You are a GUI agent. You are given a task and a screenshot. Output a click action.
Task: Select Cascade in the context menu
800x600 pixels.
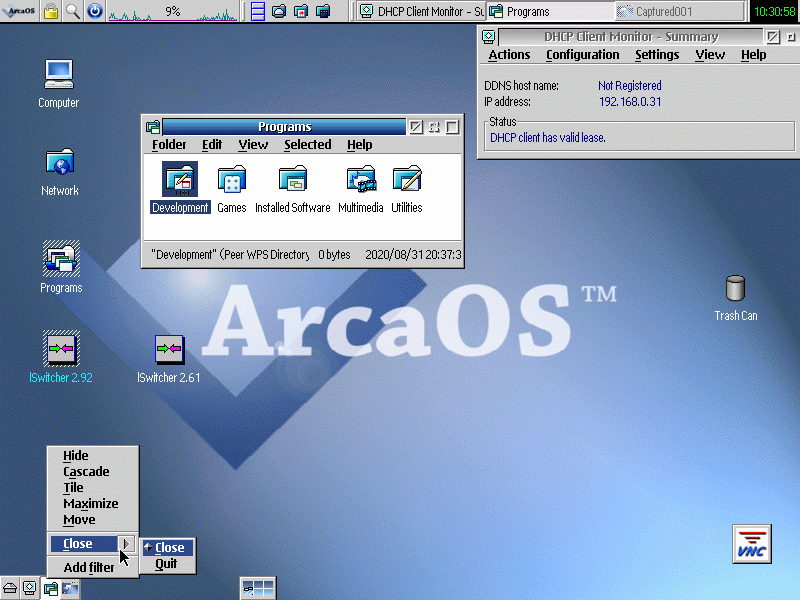point(86,472)
